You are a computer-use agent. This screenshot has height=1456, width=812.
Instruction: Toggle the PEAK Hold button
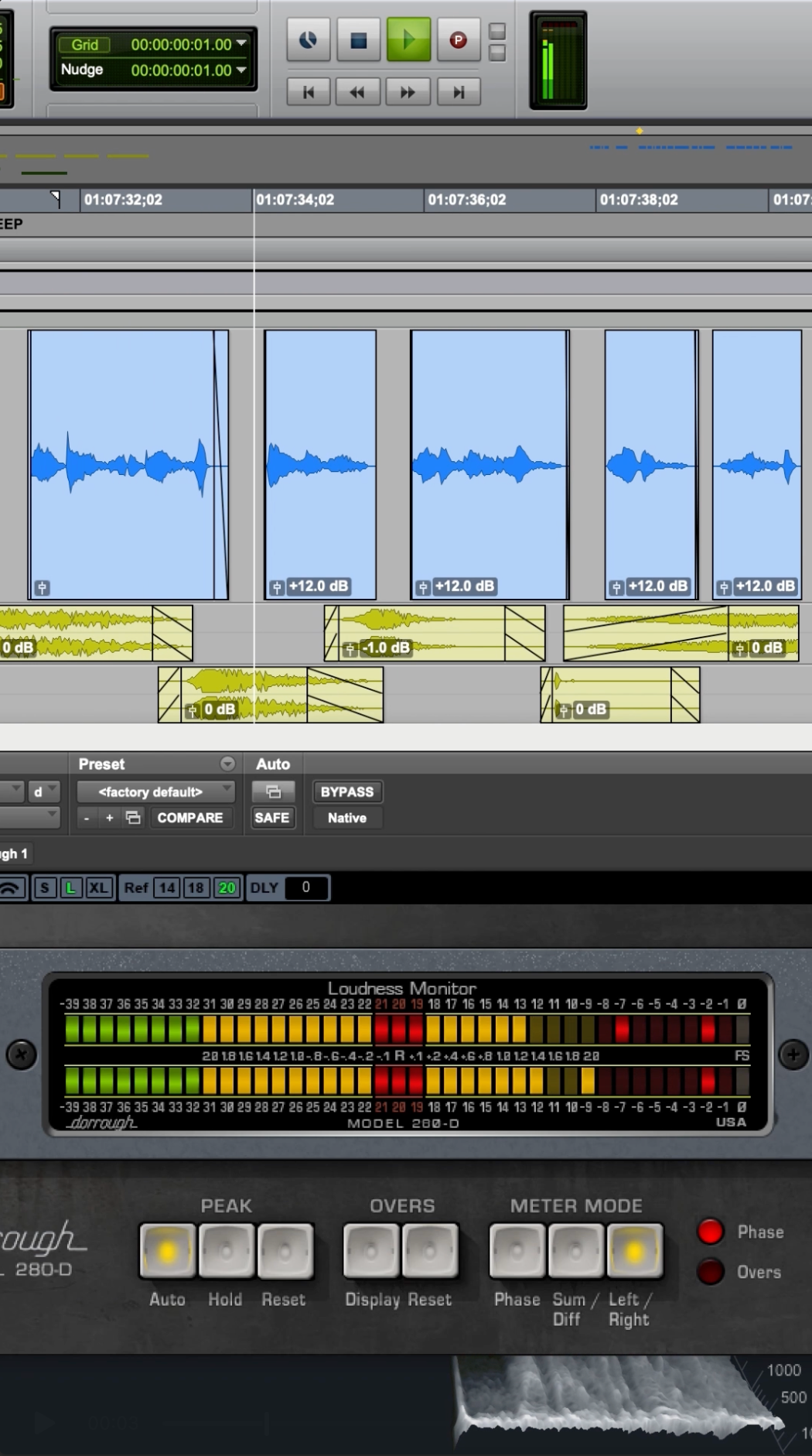(226, 1251)
